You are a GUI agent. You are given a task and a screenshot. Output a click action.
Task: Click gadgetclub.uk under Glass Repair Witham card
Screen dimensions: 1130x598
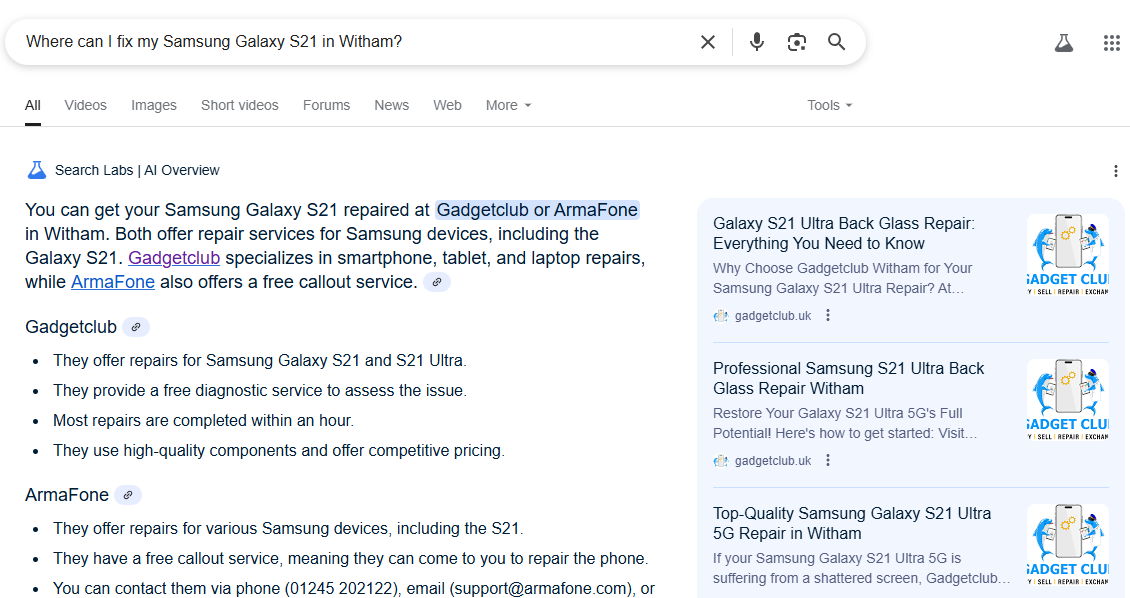[773, 460]
